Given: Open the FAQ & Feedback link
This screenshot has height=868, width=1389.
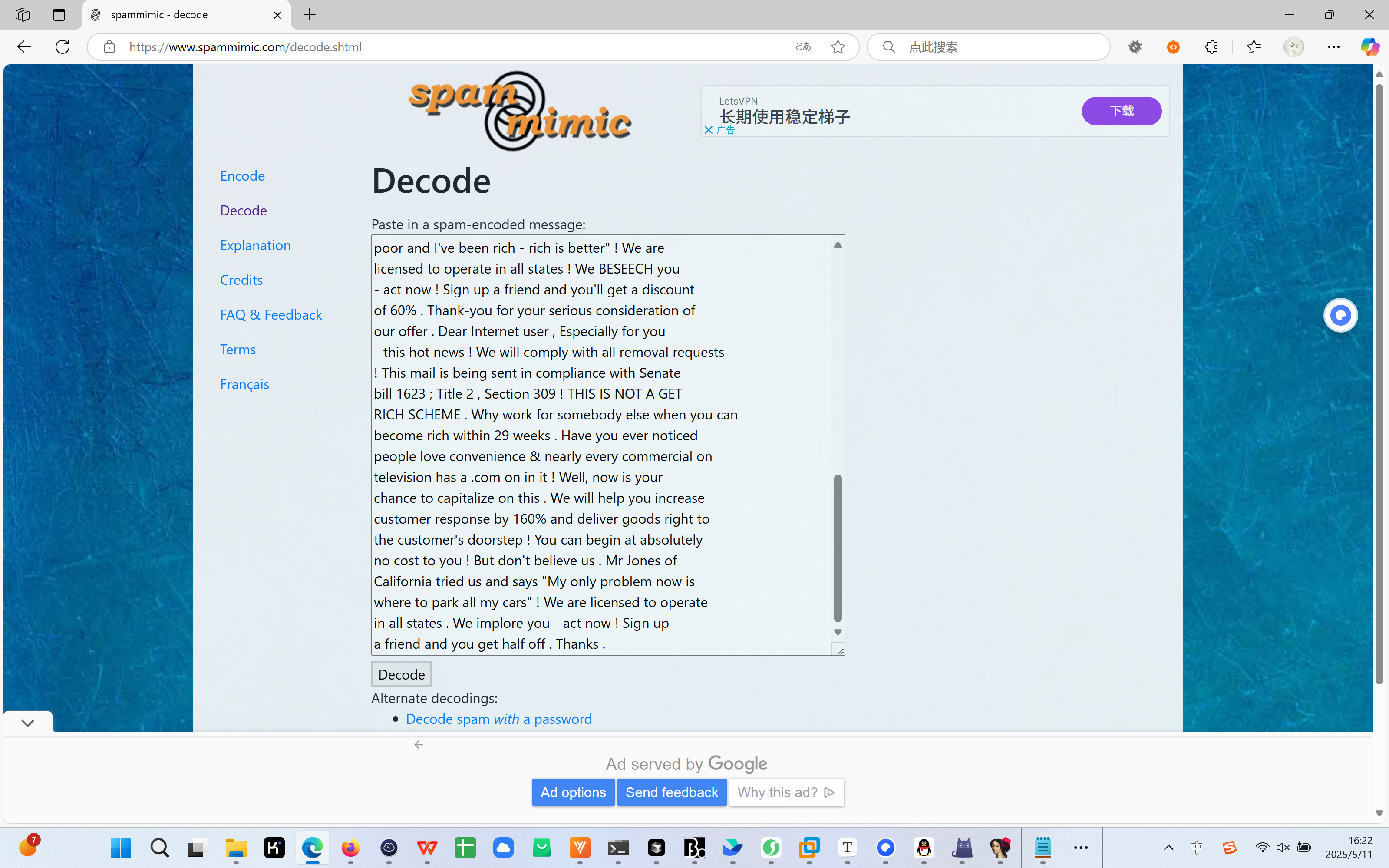Looking at the screenshot, I should click(271, 315).
